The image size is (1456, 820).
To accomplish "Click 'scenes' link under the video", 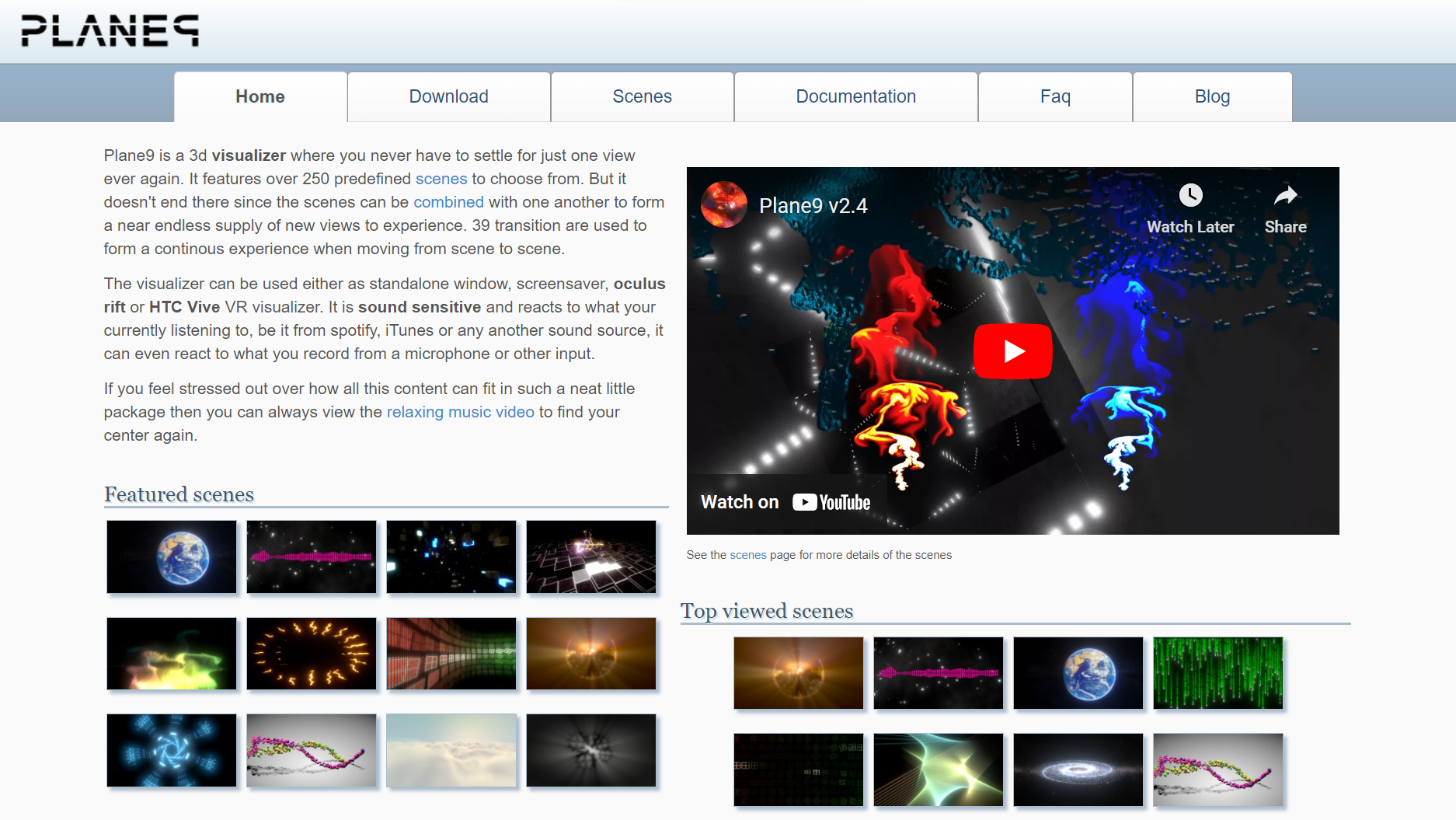I will pyautogui.click(x=748, y=555).
